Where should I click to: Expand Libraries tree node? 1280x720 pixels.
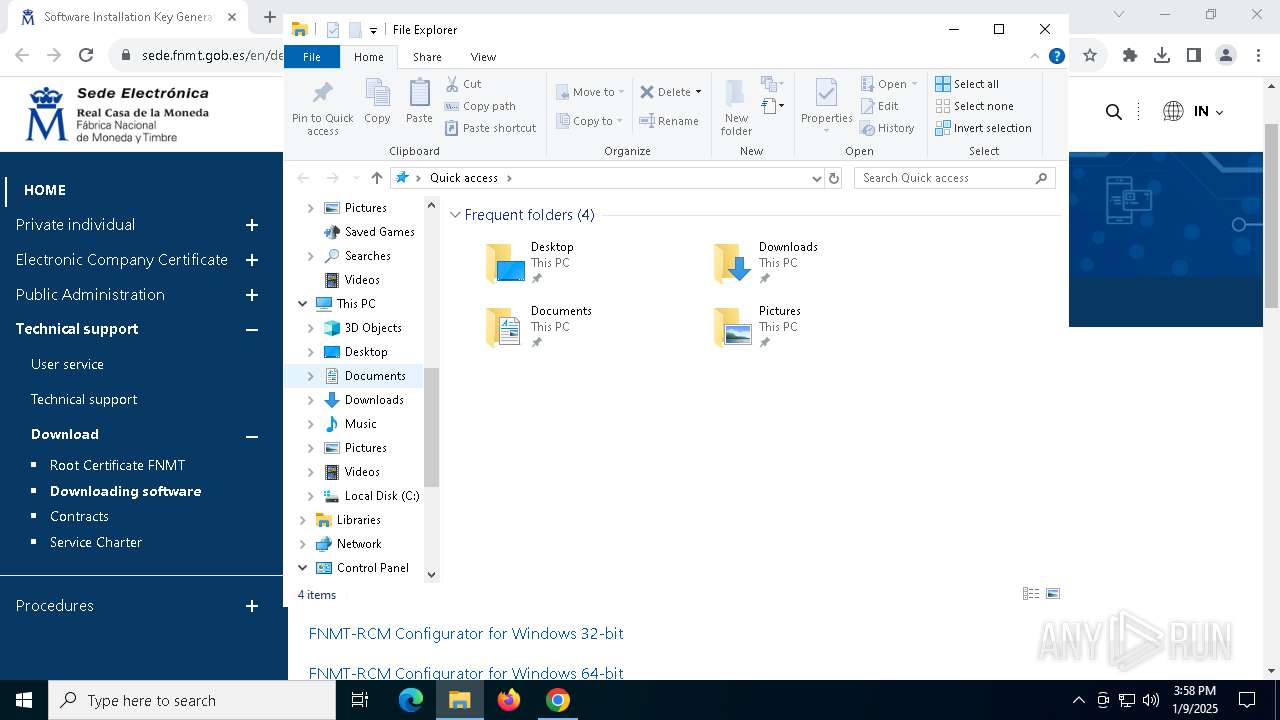303,520
